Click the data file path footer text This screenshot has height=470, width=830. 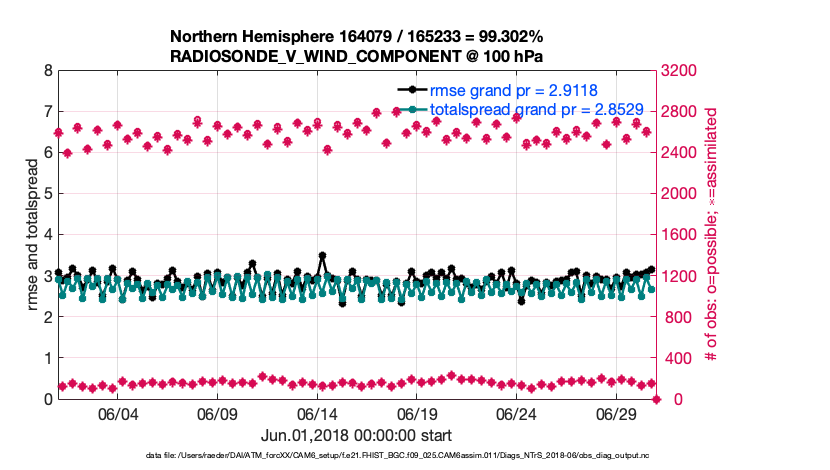pos(398,455)
